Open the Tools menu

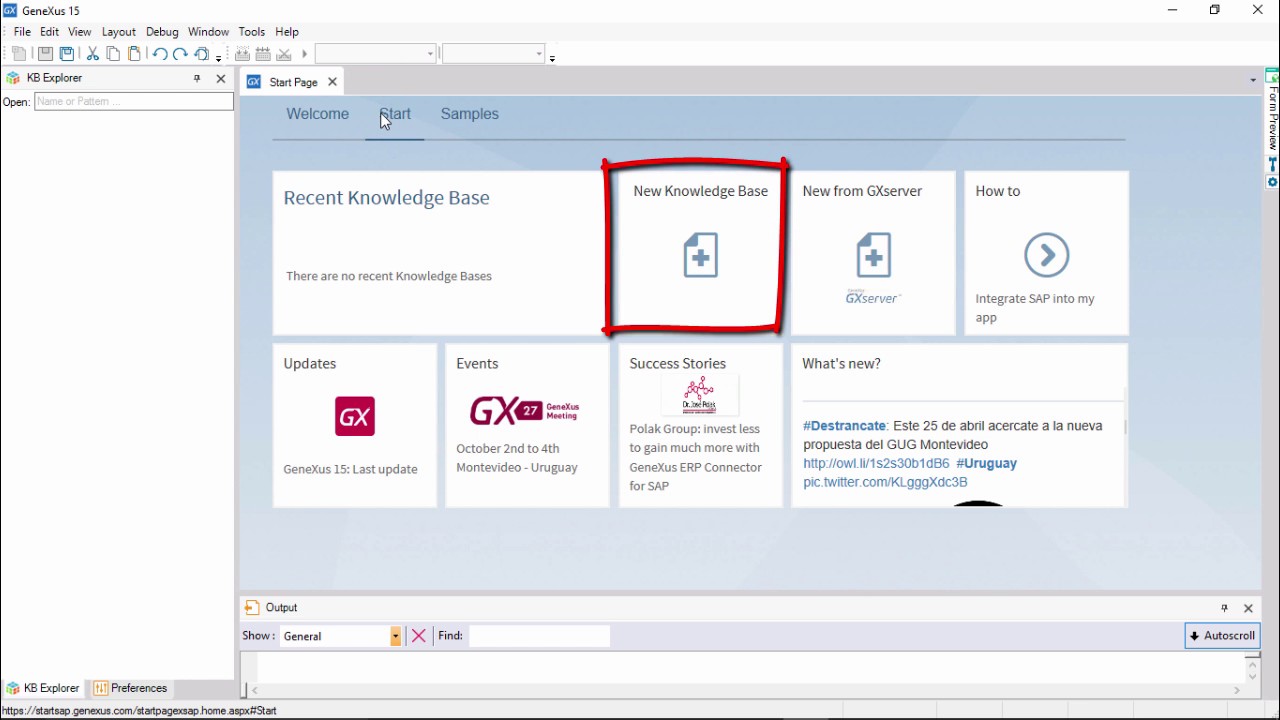pos(252,32)
